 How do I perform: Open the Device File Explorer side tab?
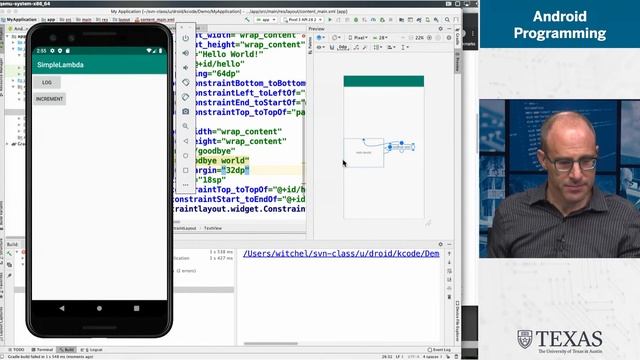[x=458, y=321]
